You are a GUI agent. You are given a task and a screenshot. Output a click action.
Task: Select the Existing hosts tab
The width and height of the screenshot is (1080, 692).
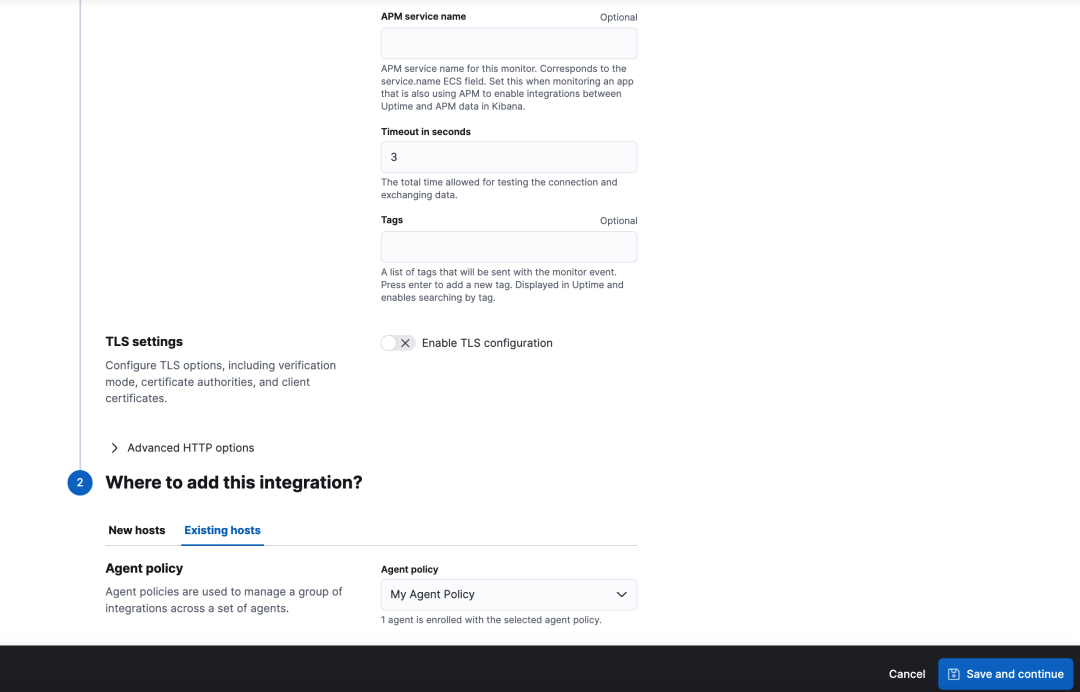click(222, 530)
